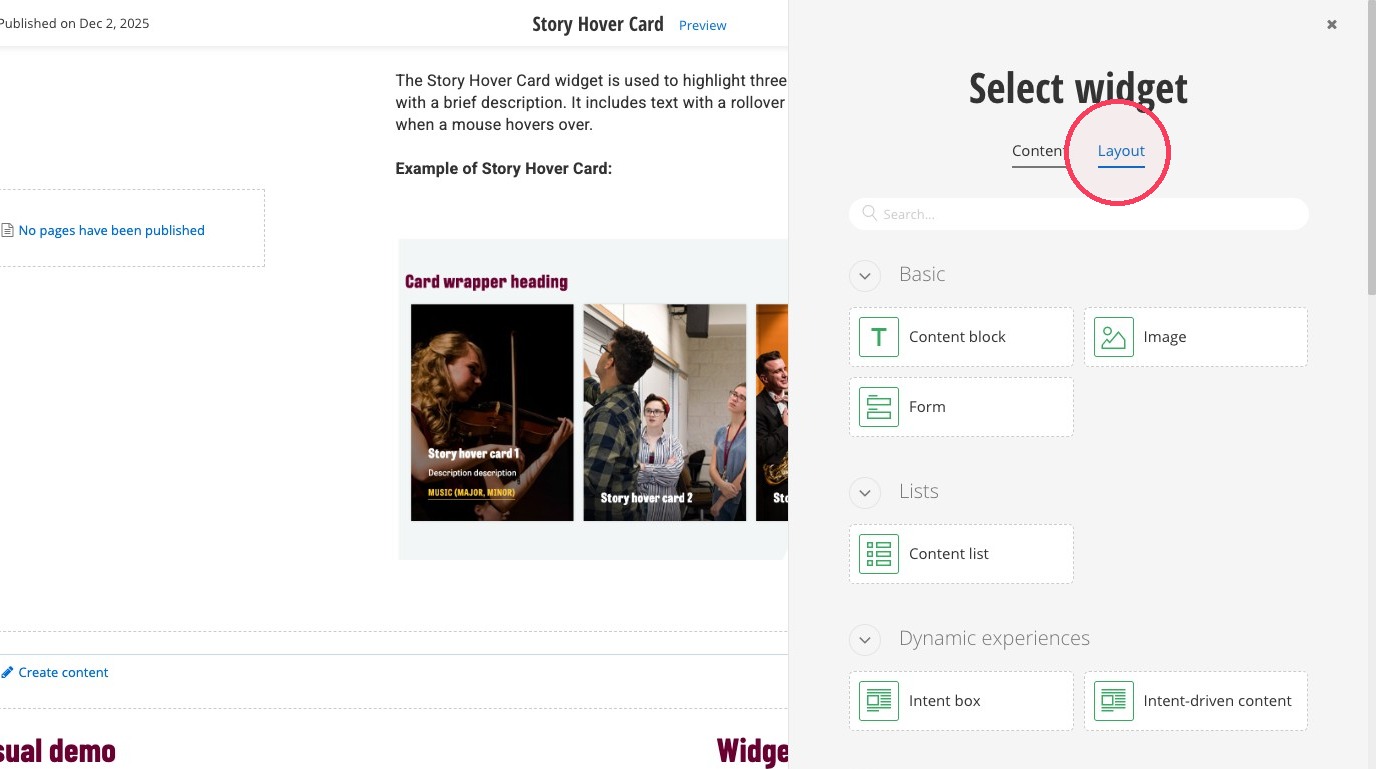Image resolution: width=1376 pixels, height=769 pixels.
Task: Select the Intent-driven content widget icon
Action: point(1113,701)
